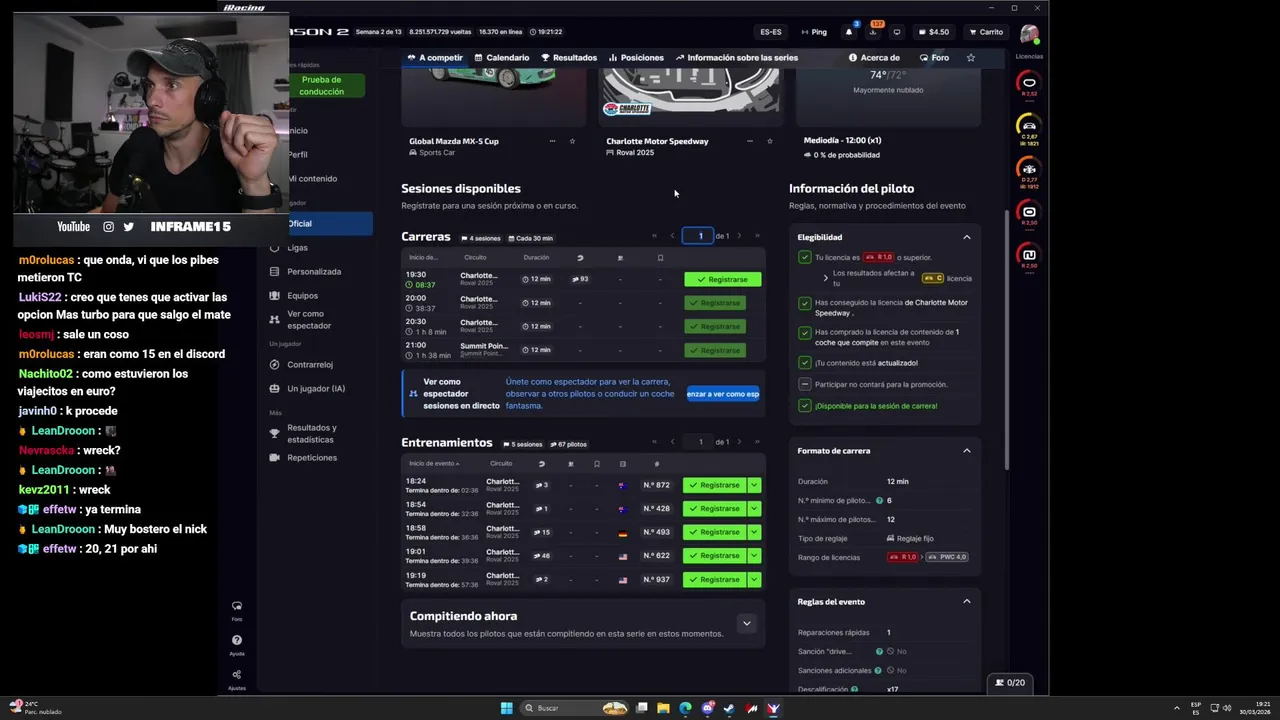This screenshot has height=720, width=1280.
Task: Register for the 19:01 practice N.º 622
Action: 715,556
